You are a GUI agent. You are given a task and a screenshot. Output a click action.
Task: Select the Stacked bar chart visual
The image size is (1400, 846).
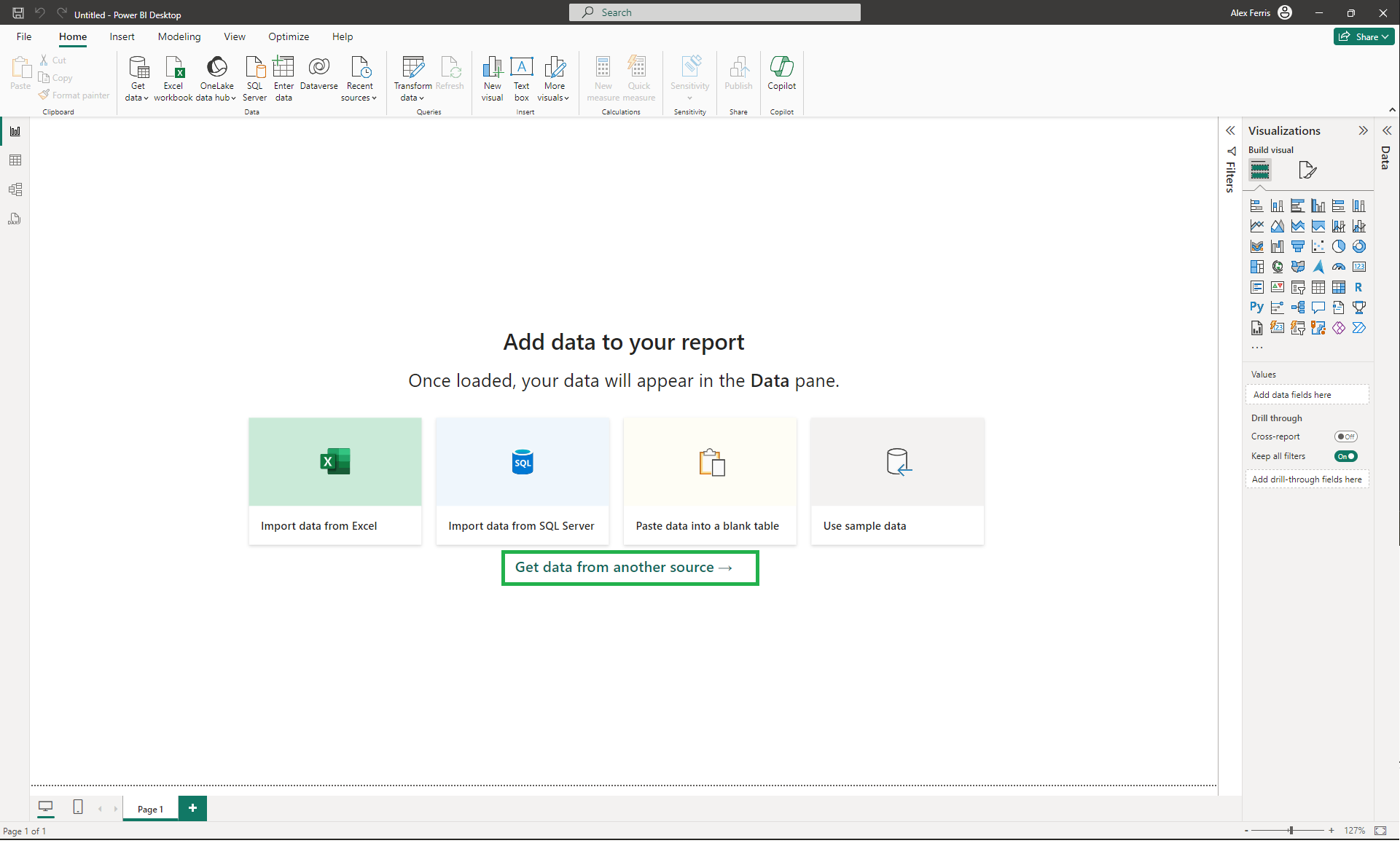click(x=1256, y=205)
